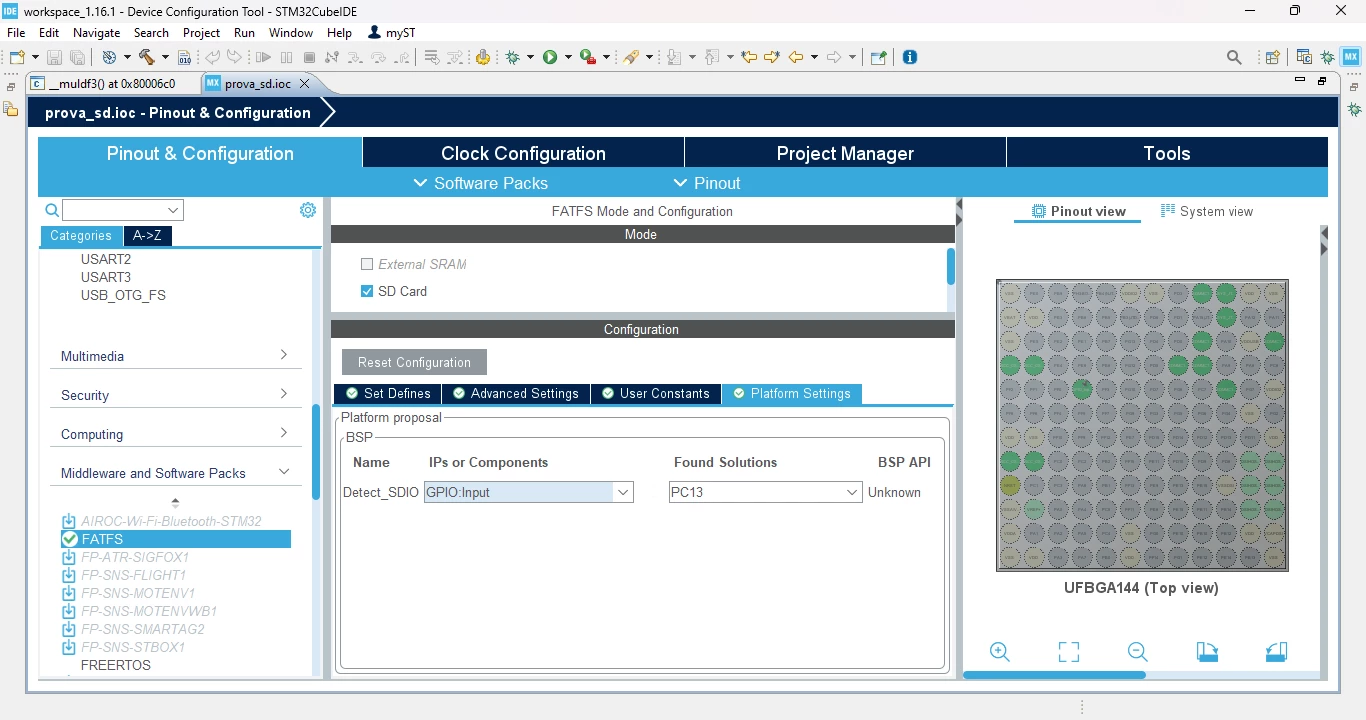Click the Save All toolbar icon
Viewport: 1366px width, 720px height.
77,57
